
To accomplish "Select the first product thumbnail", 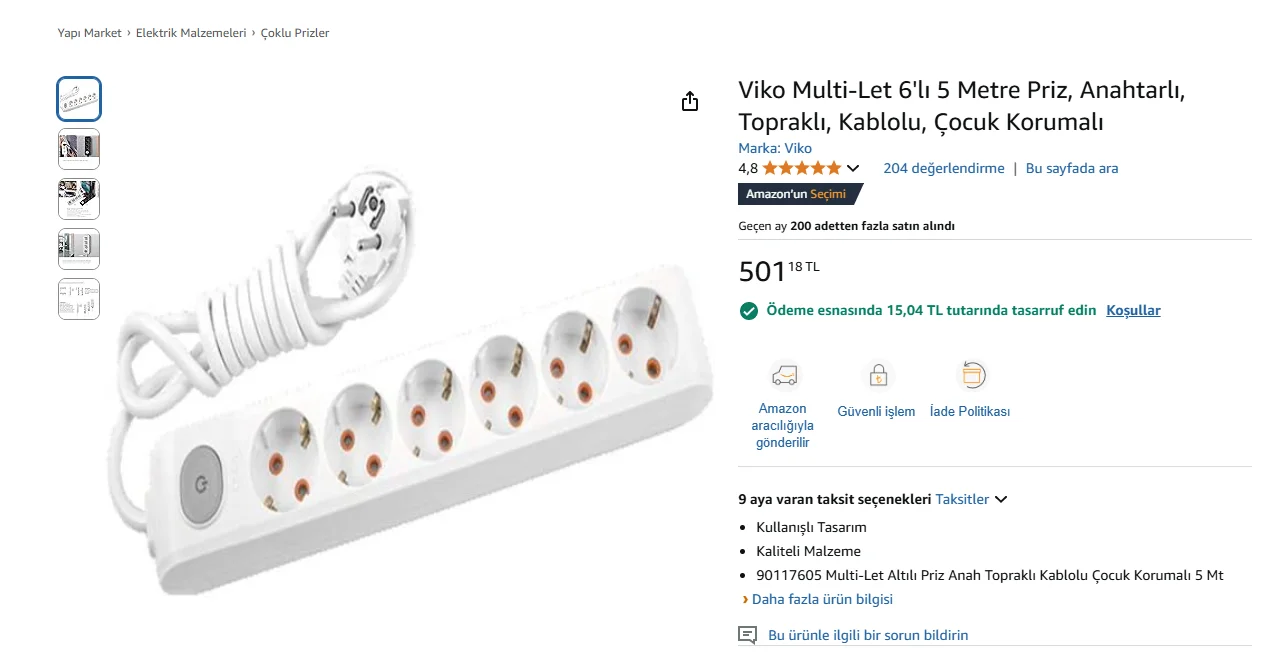I will (x=79, y=99).
